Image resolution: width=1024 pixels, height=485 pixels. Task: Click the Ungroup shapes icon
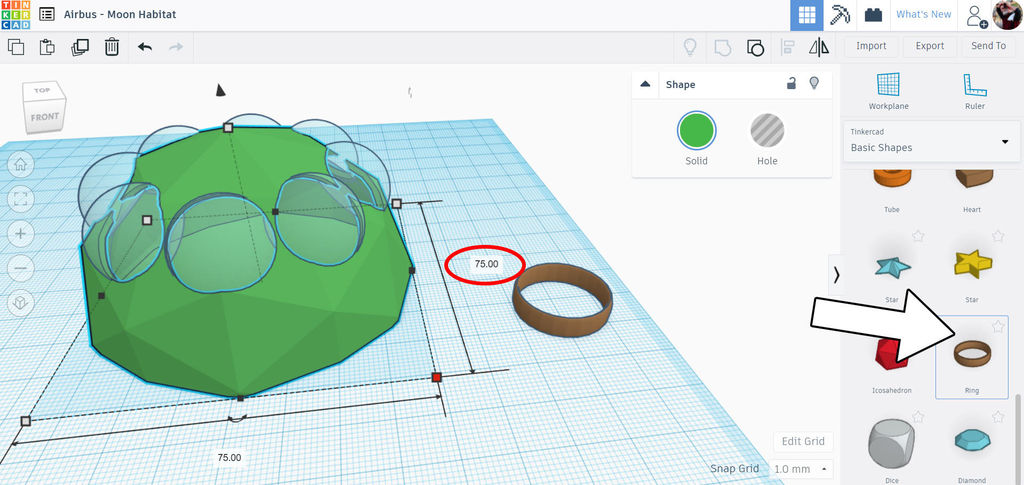click(755, 47)
